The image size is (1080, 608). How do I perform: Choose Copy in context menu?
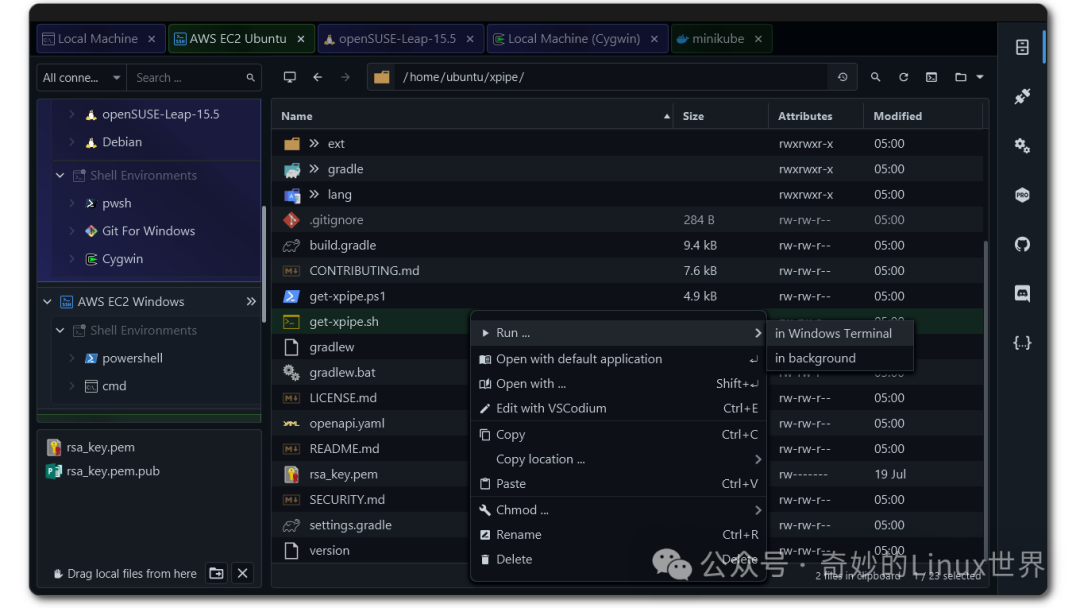(618, 434)
